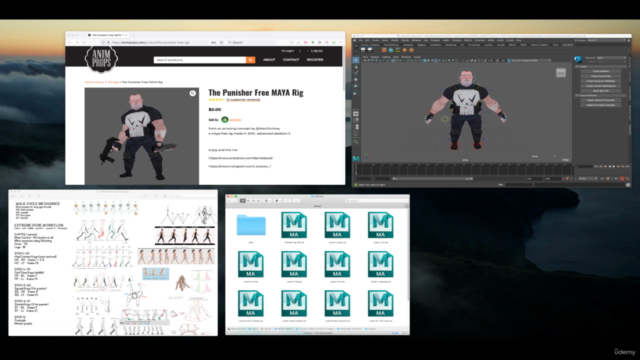640x360 pixels.
Task: Select The Punisher Free MAYA browser tab
Action: tap(108, 35)
